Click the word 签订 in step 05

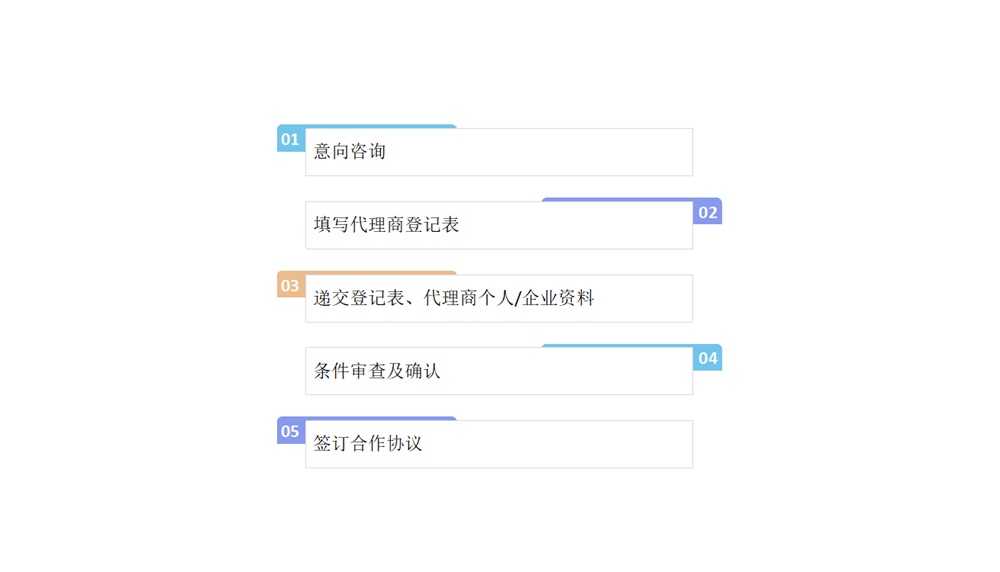(331, 443)
